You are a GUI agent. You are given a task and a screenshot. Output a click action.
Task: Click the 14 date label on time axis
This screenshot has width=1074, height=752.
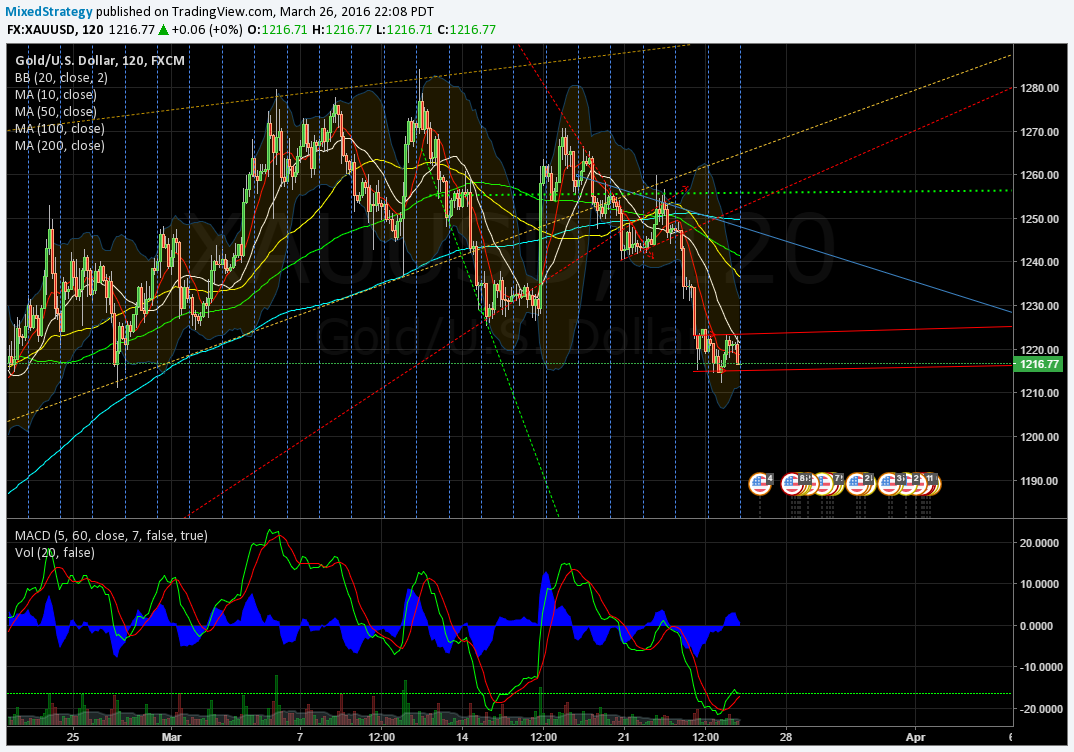462,738
